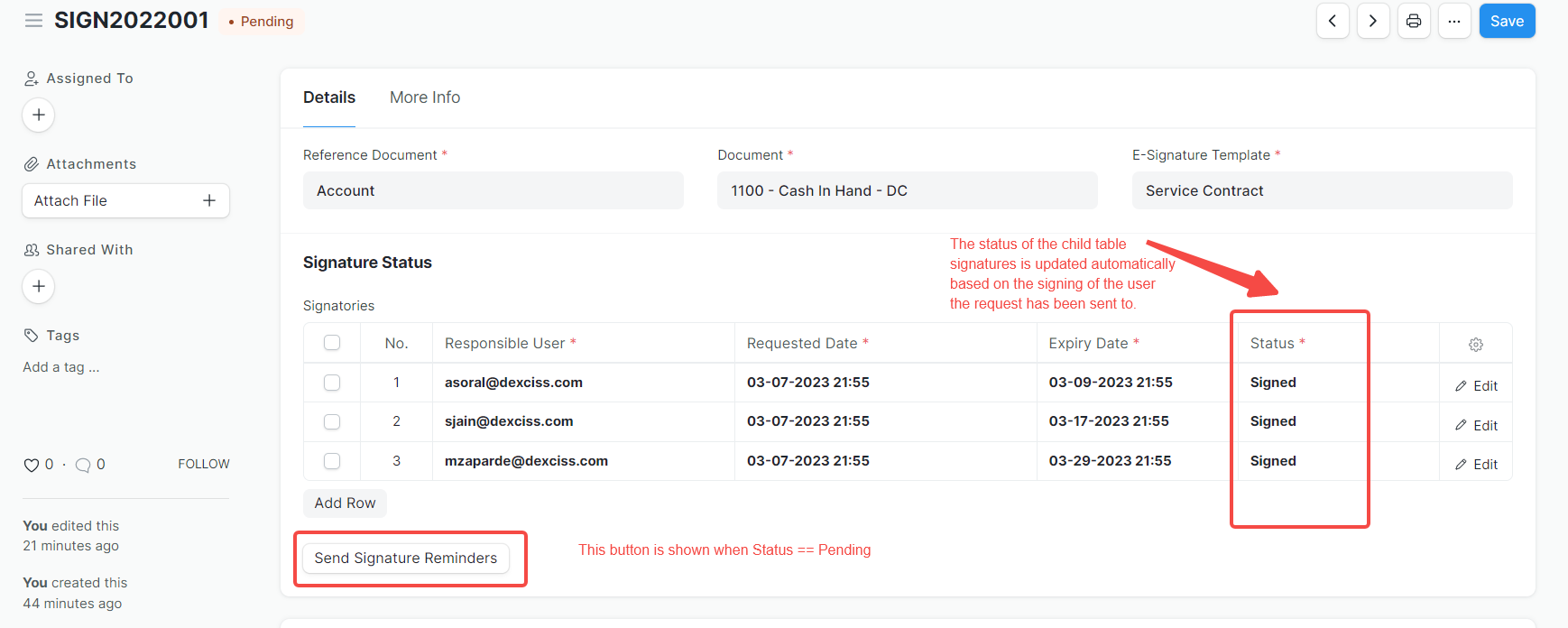This screenshot has height=628, width=1568.
Task: Select the Details tab
Action: (x=329, y=97)
